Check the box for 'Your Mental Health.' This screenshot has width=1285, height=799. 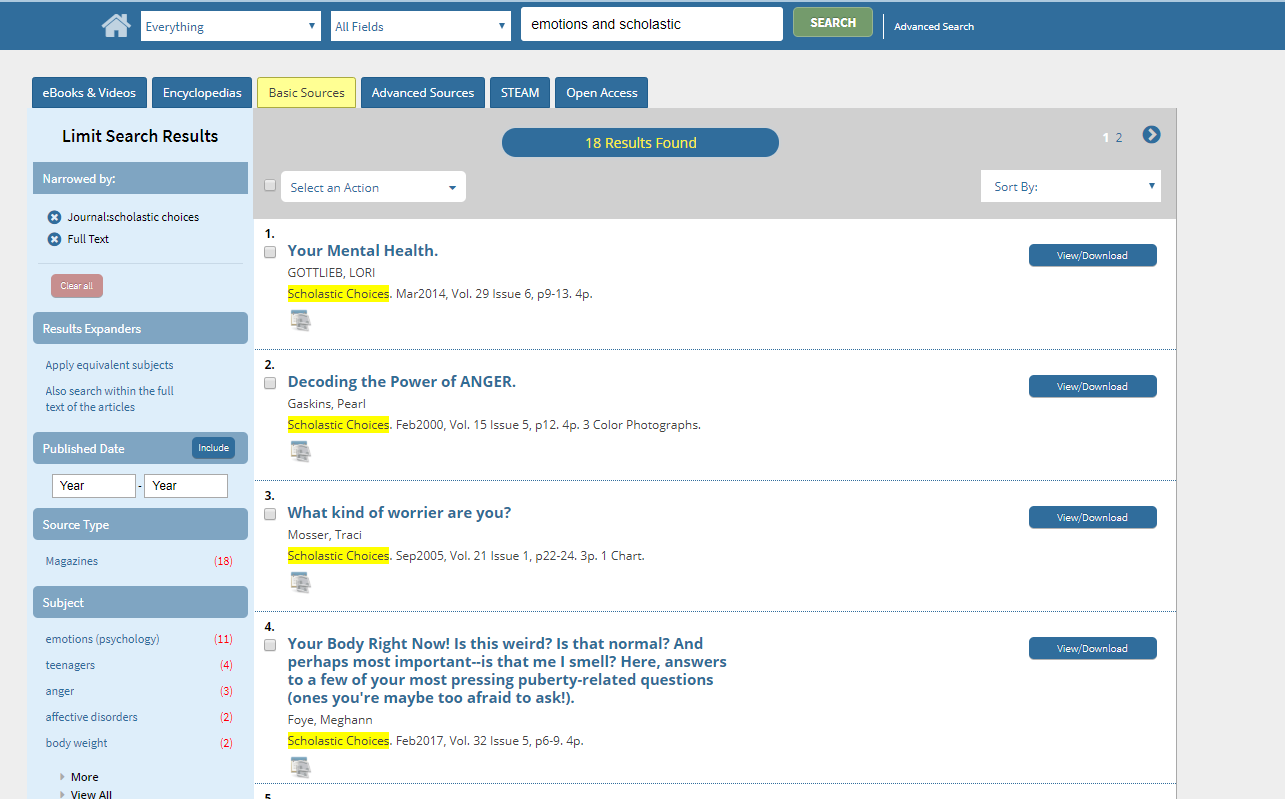click(270, 252)
